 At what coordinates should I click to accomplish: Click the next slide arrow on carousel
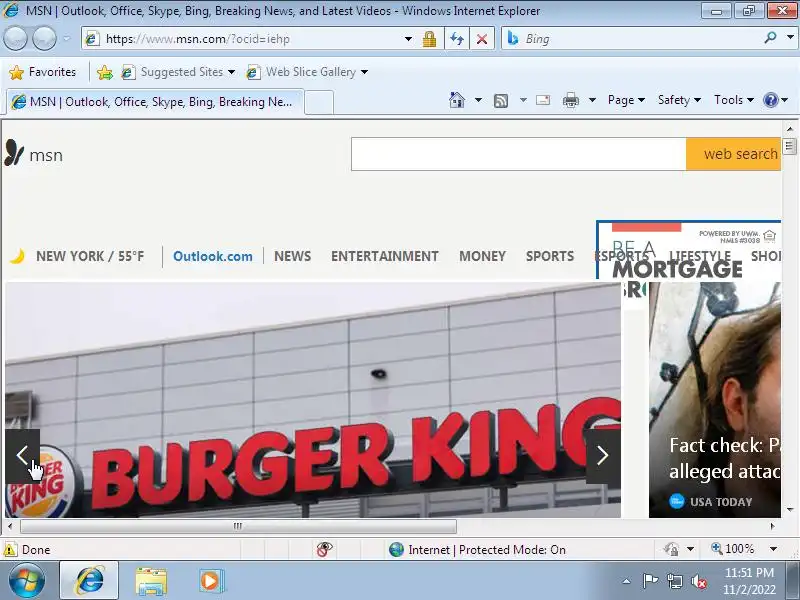603,456
